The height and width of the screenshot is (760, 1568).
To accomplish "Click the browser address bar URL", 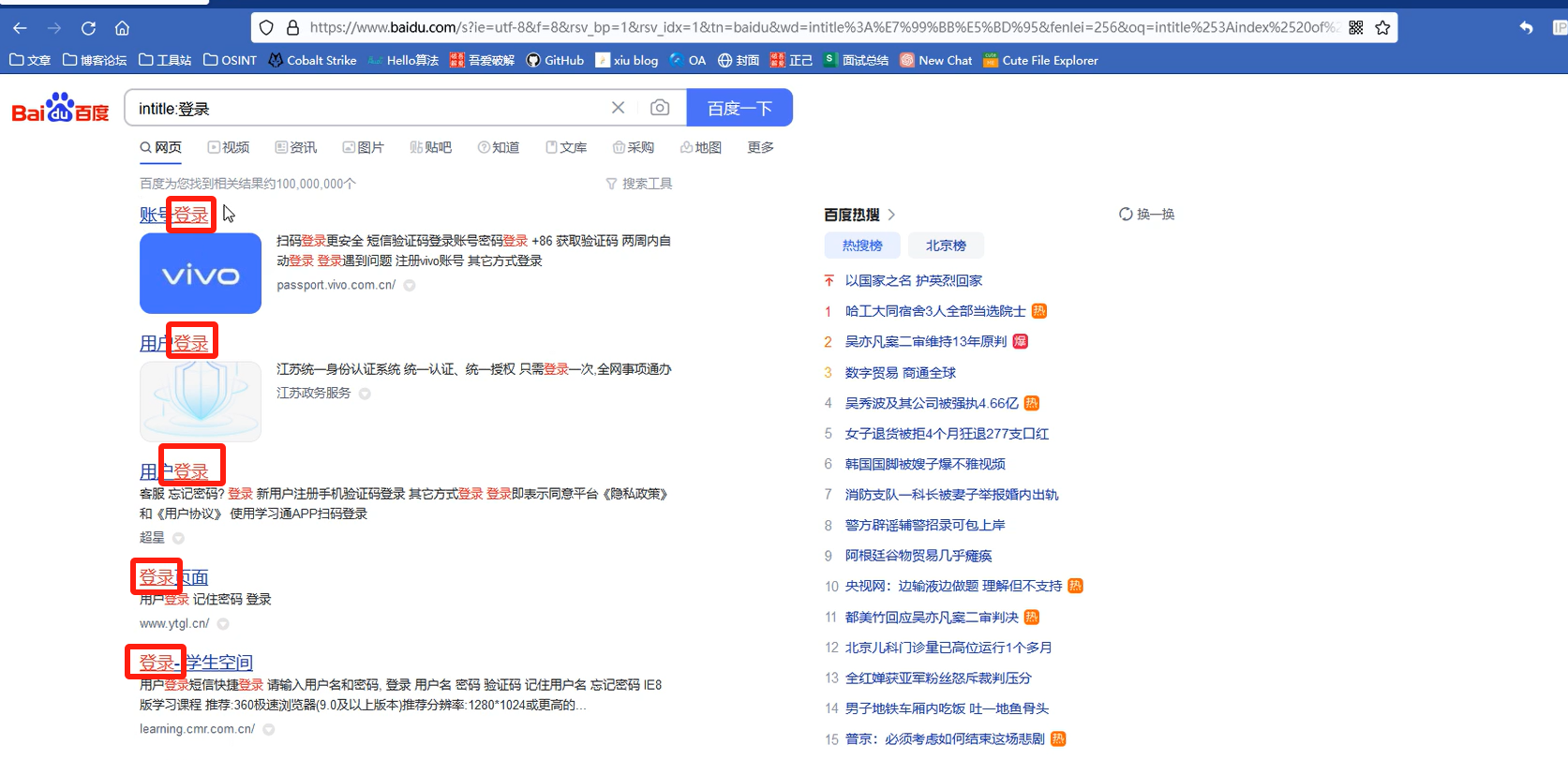I will coord(823,28).
